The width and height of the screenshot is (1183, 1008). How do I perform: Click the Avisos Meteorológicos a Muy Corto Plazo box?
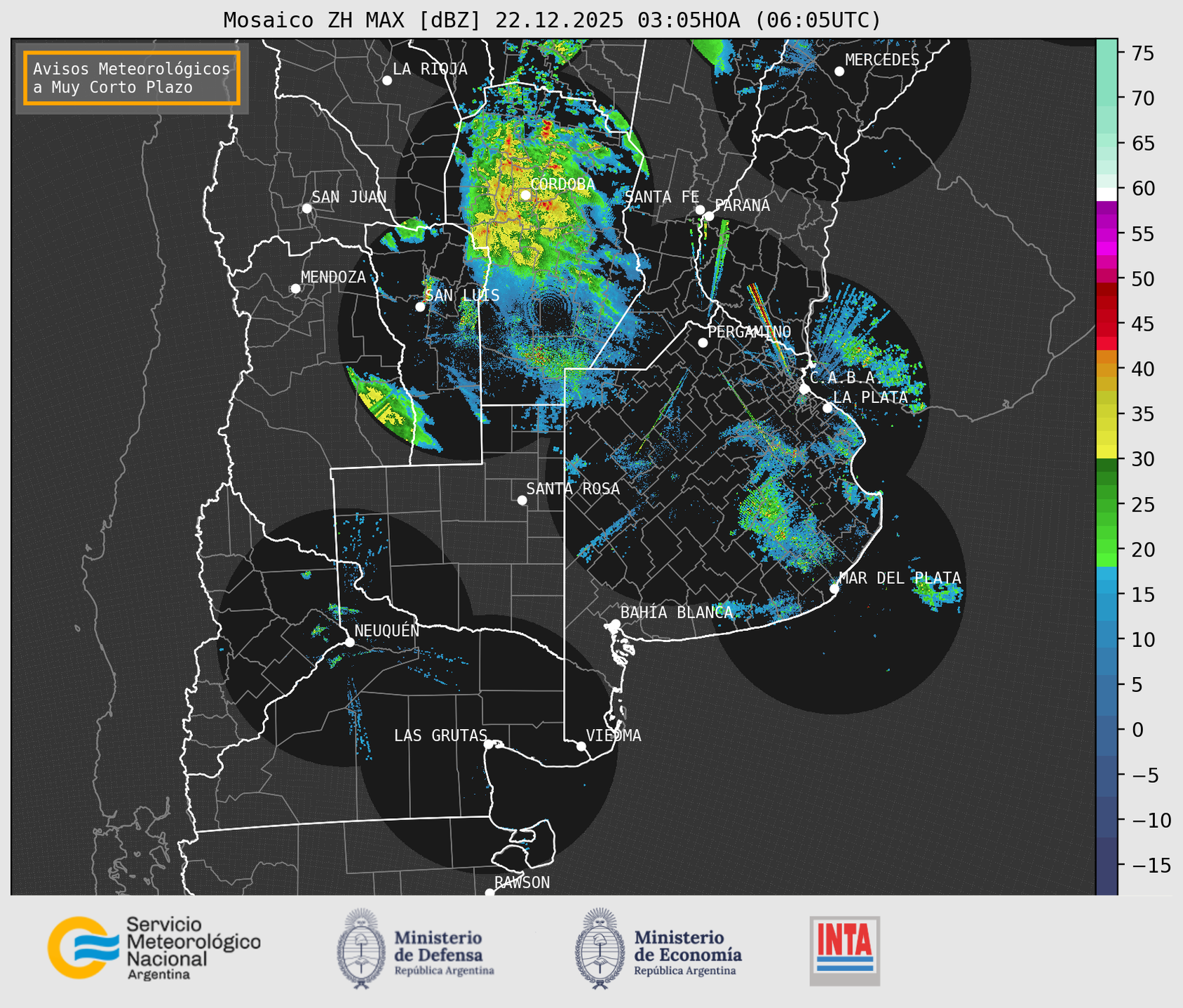coord(132,78)
